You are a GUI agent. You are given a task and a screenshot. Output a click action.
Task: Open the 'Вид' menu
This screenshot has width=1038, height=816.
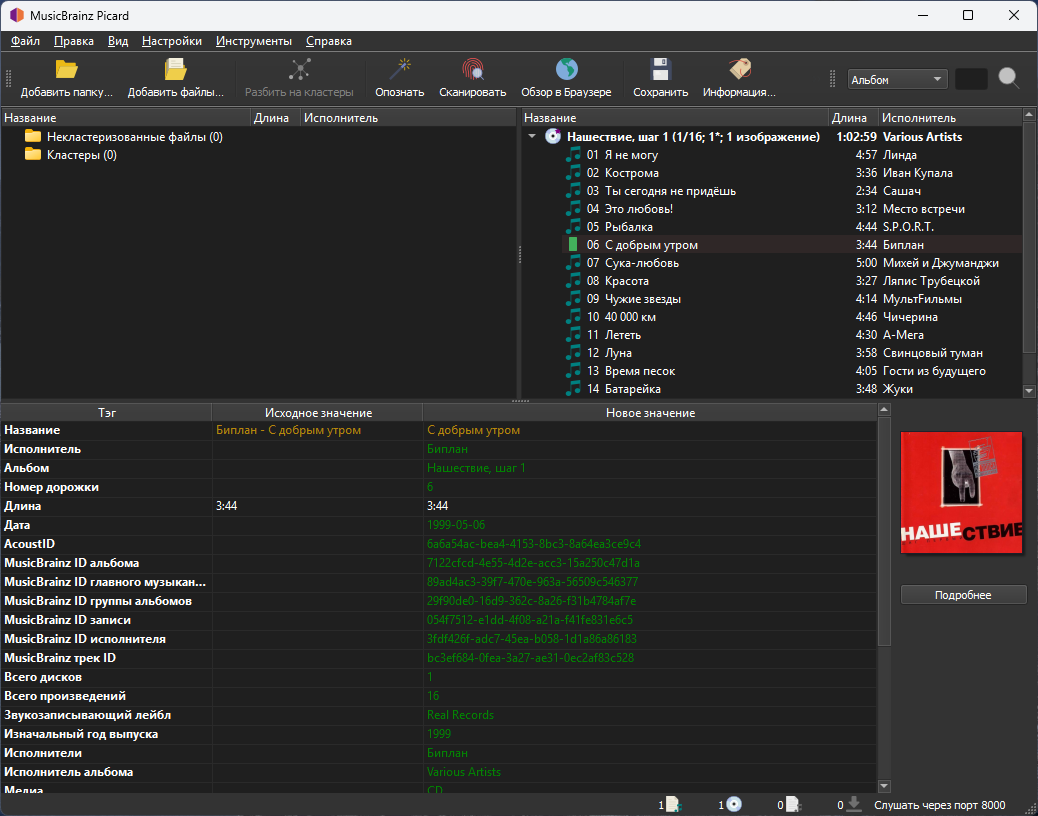[117, 41]
